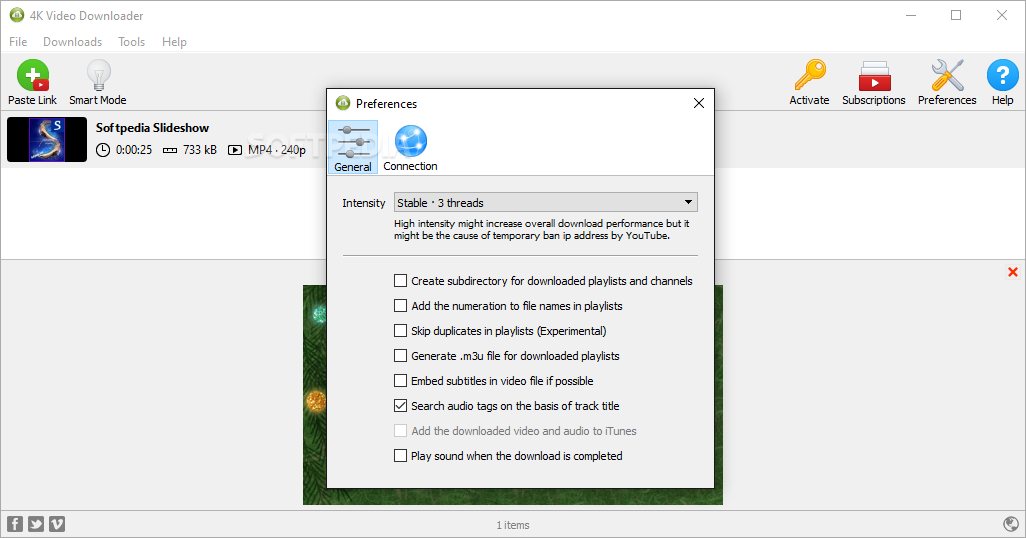Click the 733 kB file size text
The width and height of the screenshot is (1026, 538).
200,150
